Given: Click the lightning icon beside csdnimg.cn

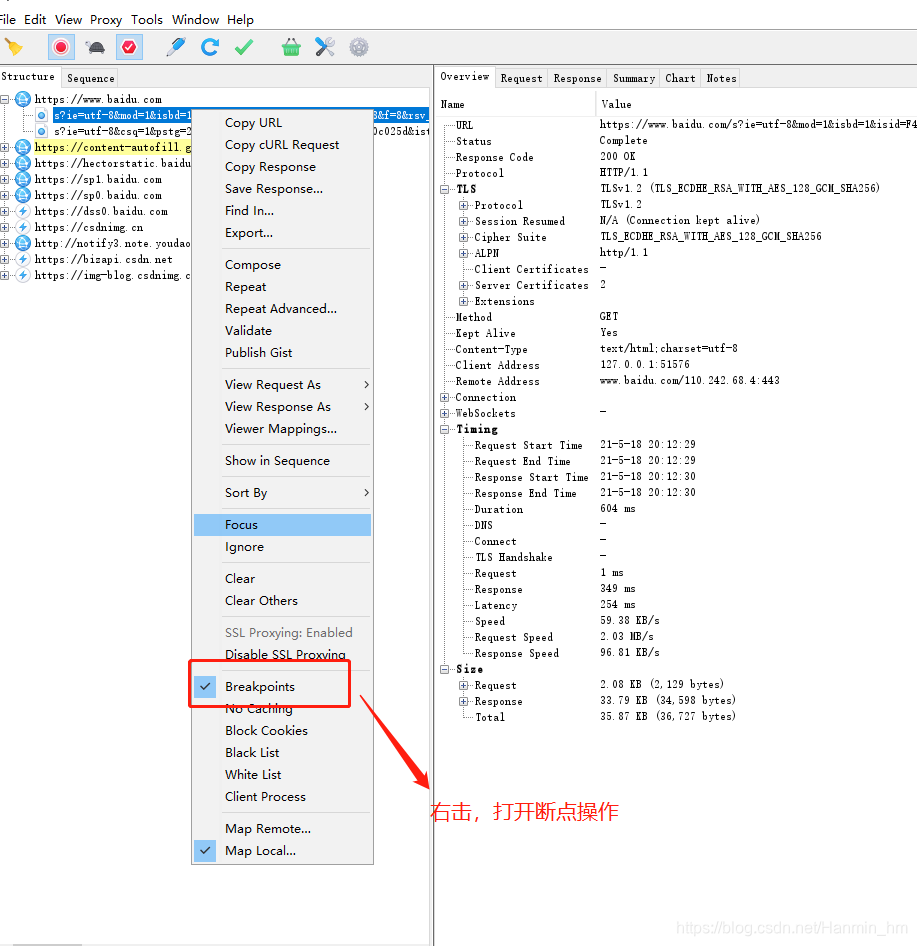Looking at the screenshot, I should click(x=23, y=227).
